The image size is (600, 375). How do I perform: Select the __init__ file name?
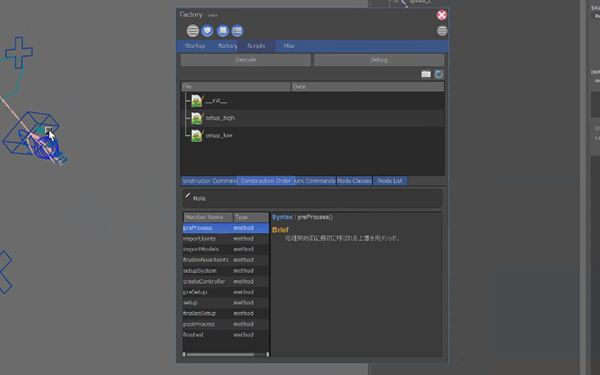click(216, 101)
